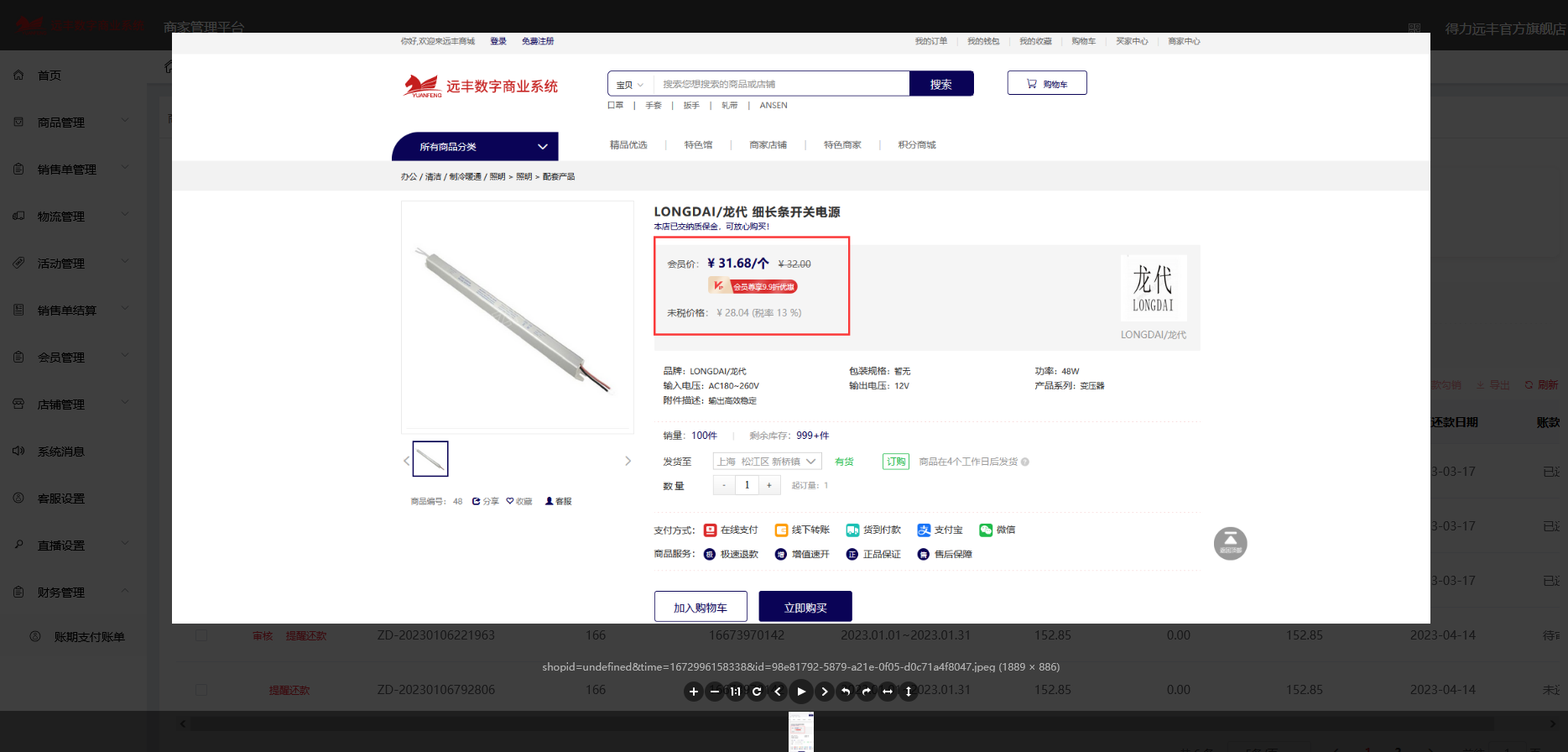Click 得力远丰官方旗舰店 in top bar
The image size is (1568, 752).
(x=1505, y=29)
